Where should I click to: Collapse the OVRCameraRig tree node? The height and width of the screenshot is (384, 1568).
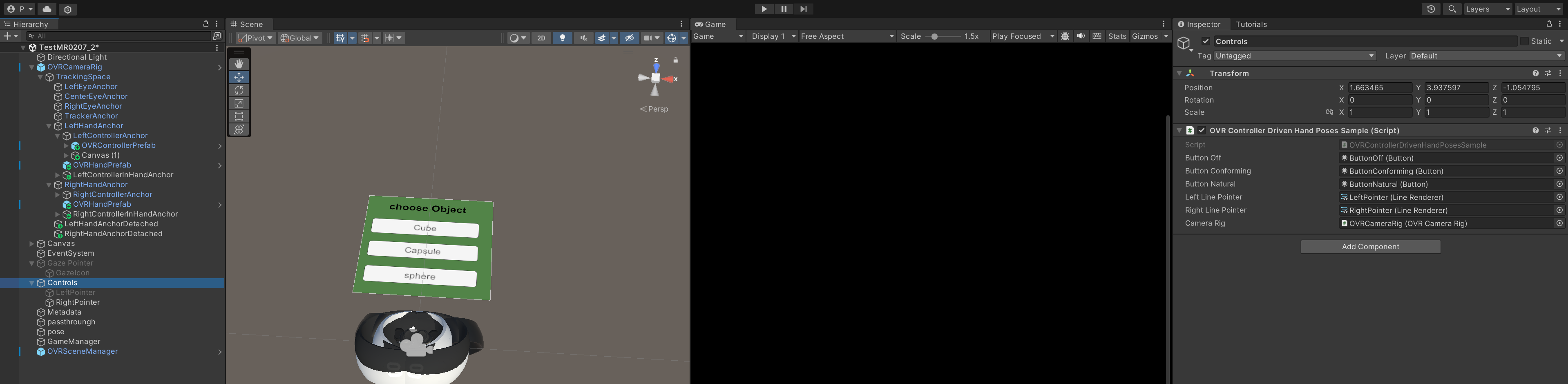pyautogui.click(x=31, y=67)
